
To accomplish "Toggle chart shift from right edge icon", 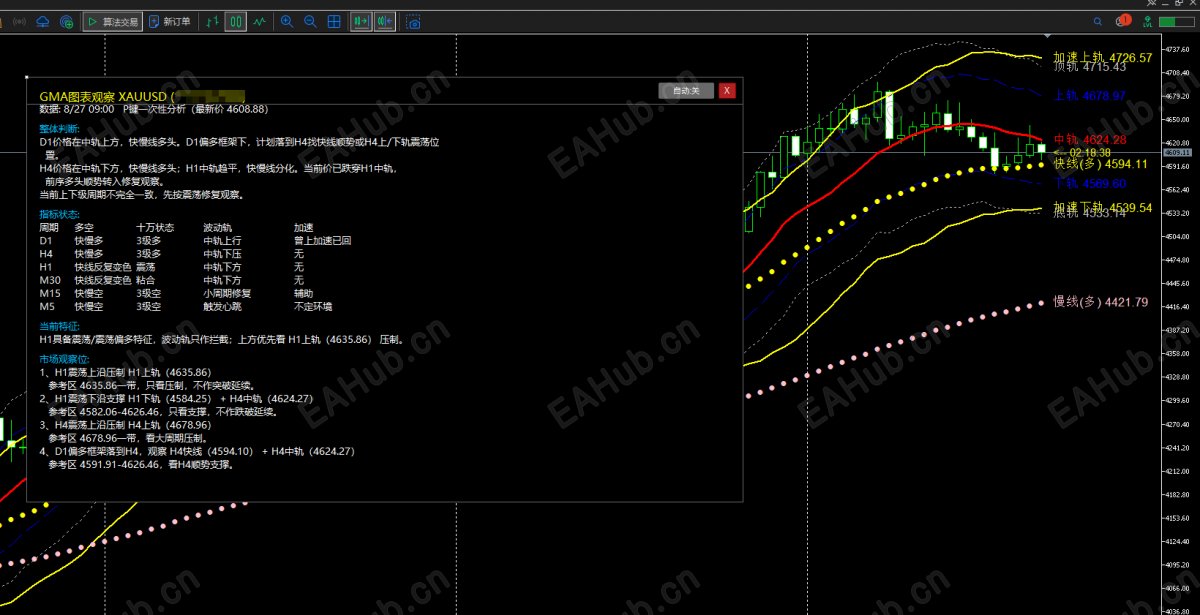I will (385, 21).
